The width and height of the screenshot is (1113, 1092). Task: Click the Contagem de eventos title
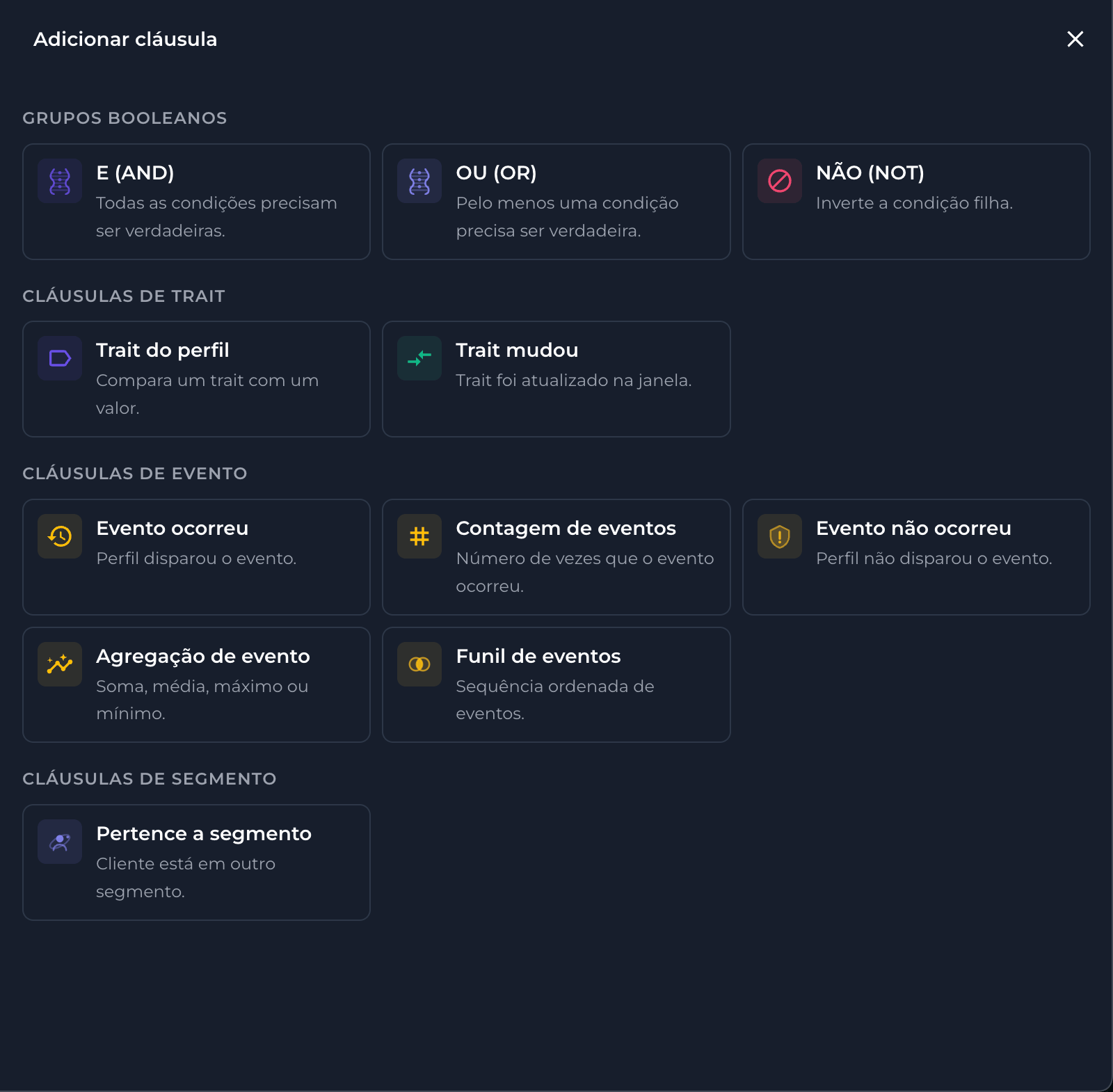tap(566, 528)
